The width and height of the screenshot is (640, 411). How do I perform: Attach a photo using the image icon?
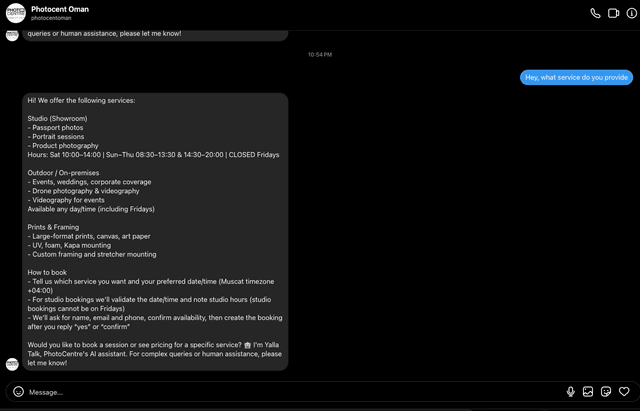[589, 392]
